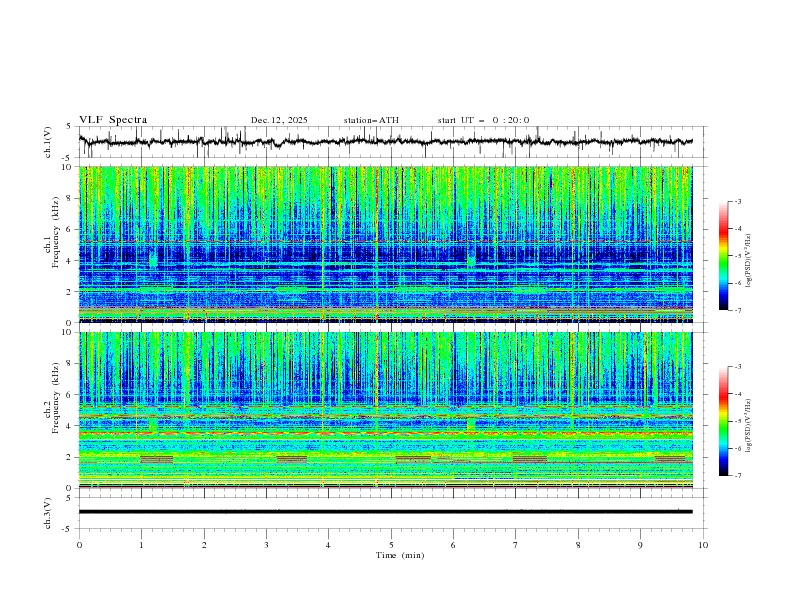Click the ch.1 color bar "log(PSD)(V²/Hz)" label
Screen dimensions: 792x612
click(748, 261)
